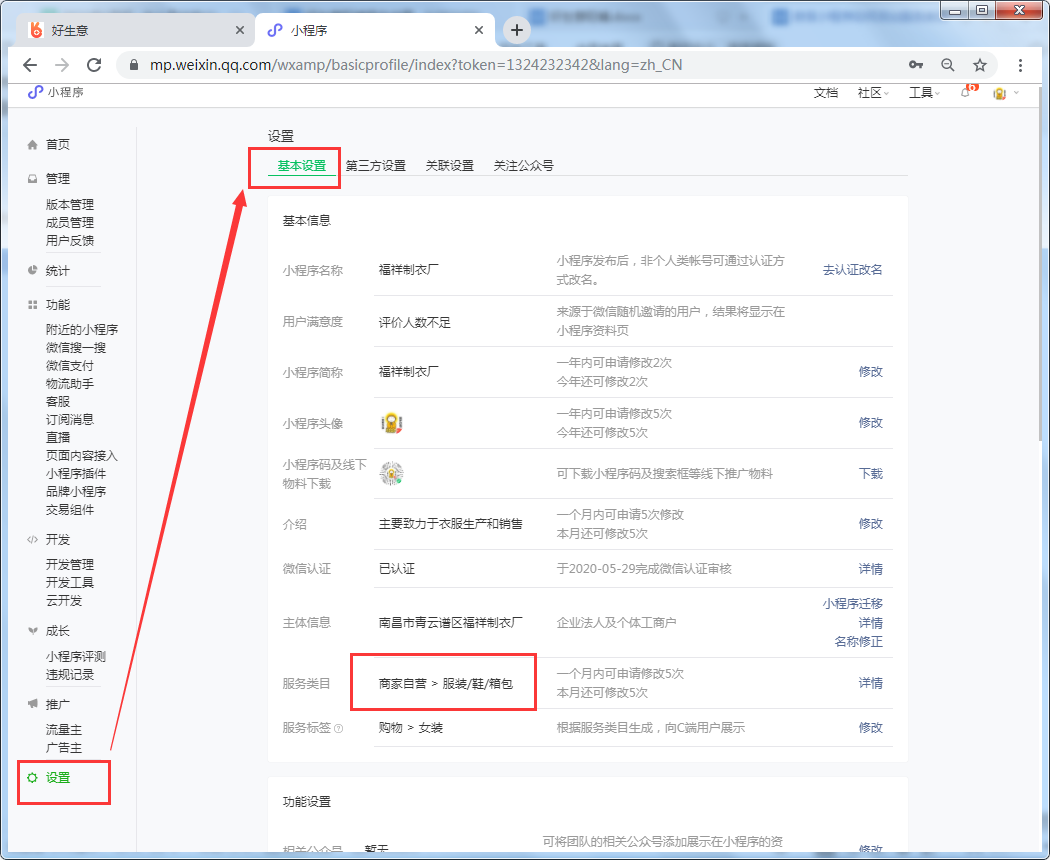Click the zoom magnifier icon in address bar
Viewport: 1050px width, 860px height.
coord(948,65)
